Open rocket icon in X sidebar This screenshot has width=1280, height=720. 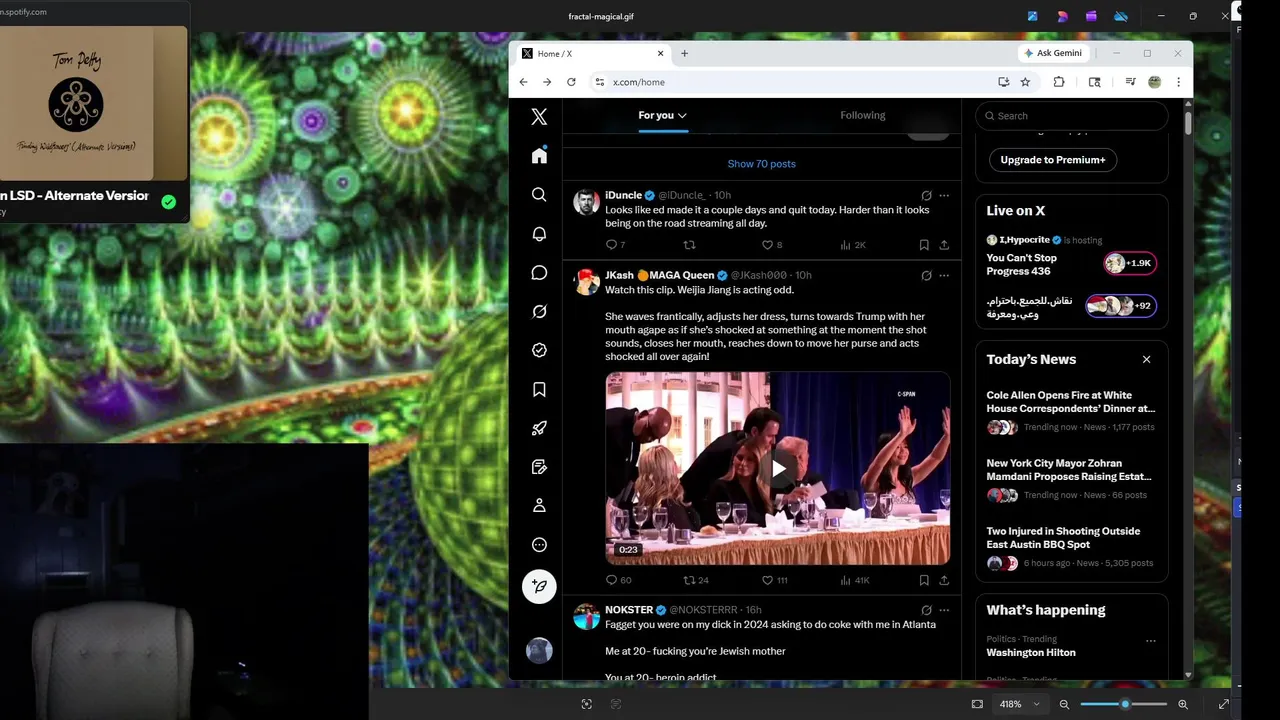[539, 428]
